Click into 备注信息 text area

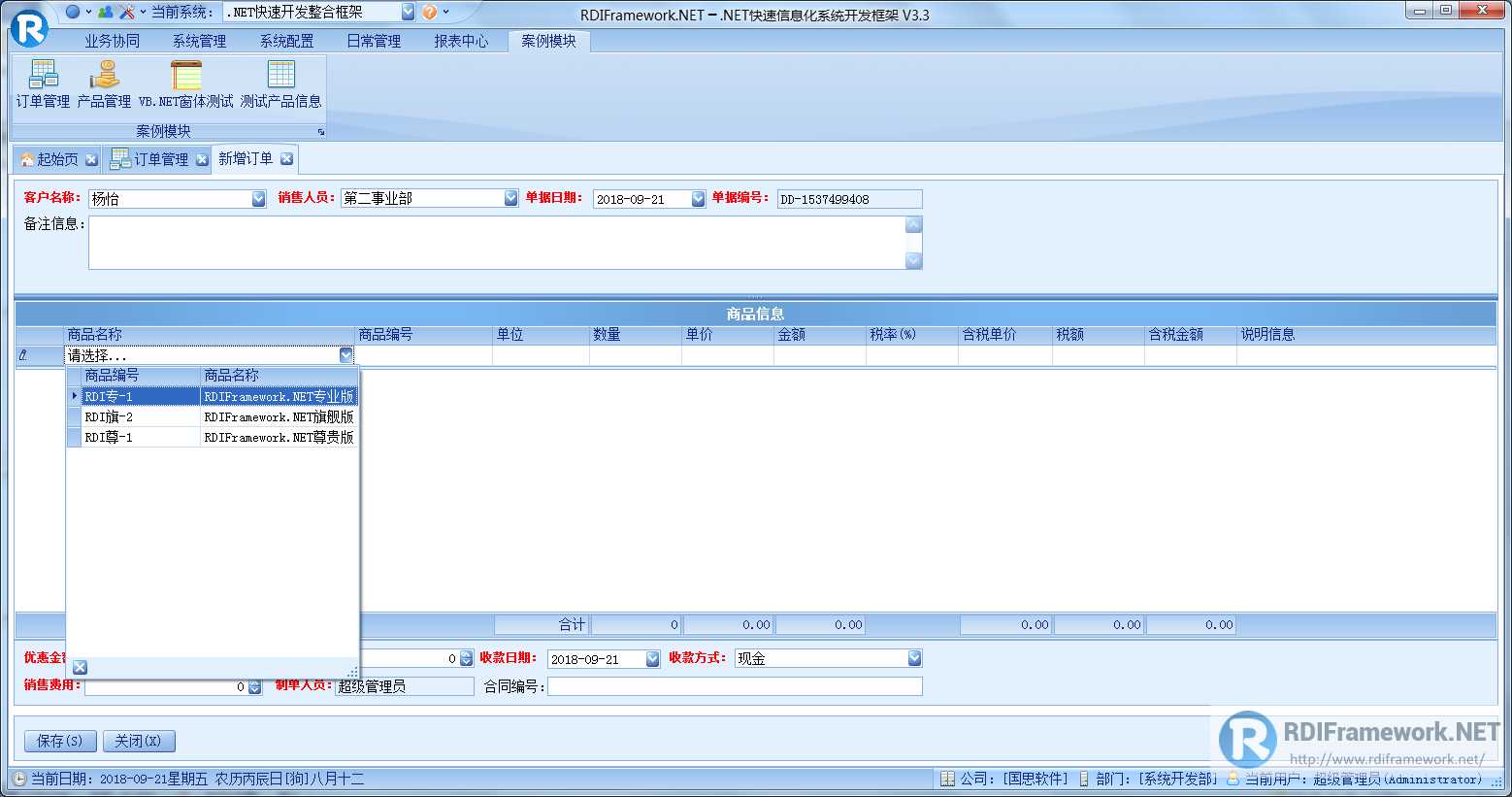(497, 243)
